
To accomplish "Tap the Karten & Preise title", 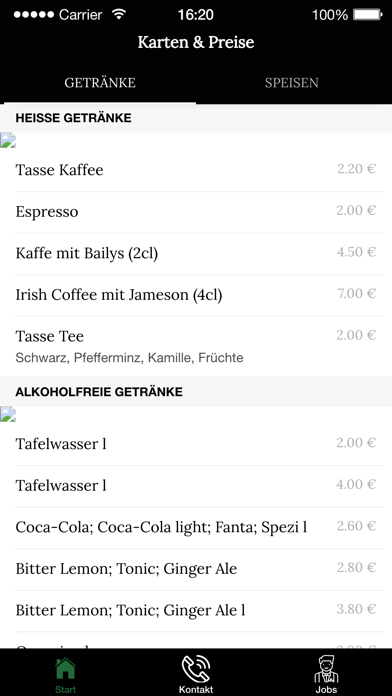I will point(196,43).
